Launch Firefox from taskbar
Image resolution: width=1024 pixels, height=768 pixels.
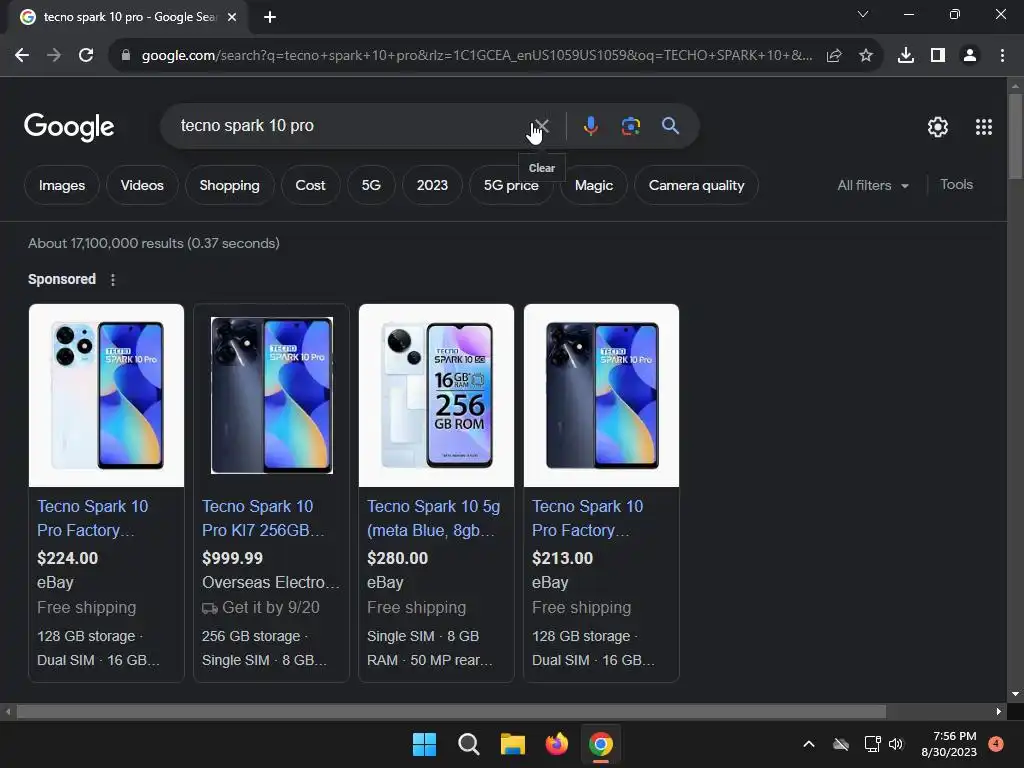pos(556,744)
